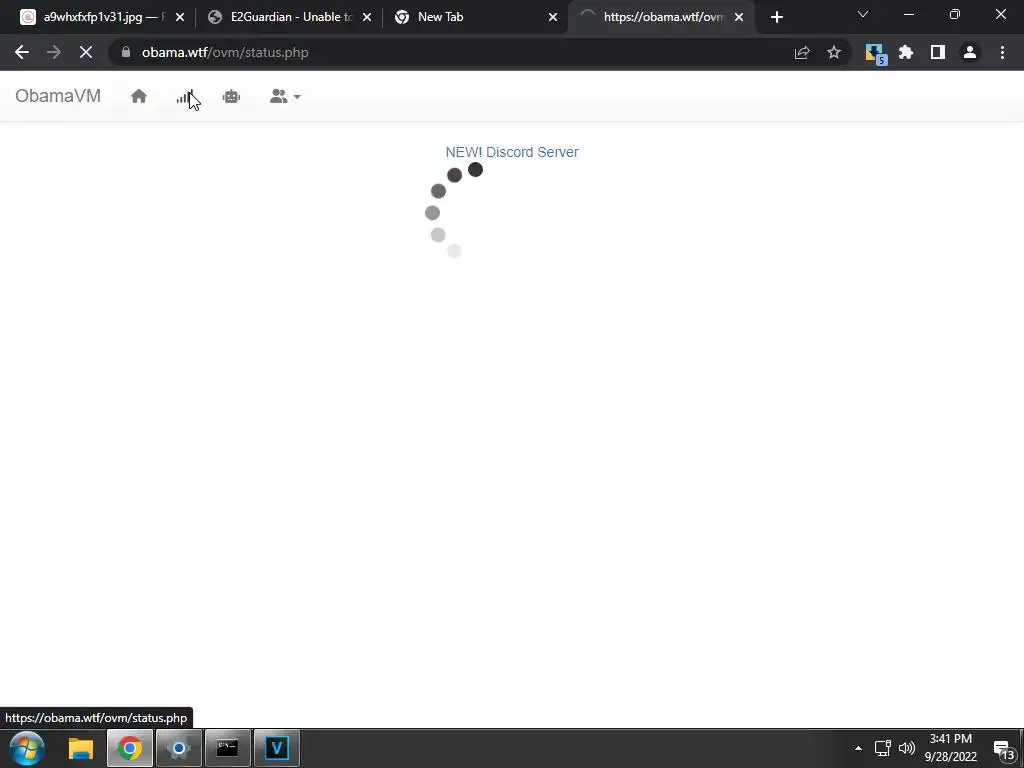
Task: Open the network tray icon
Action: 883,748
